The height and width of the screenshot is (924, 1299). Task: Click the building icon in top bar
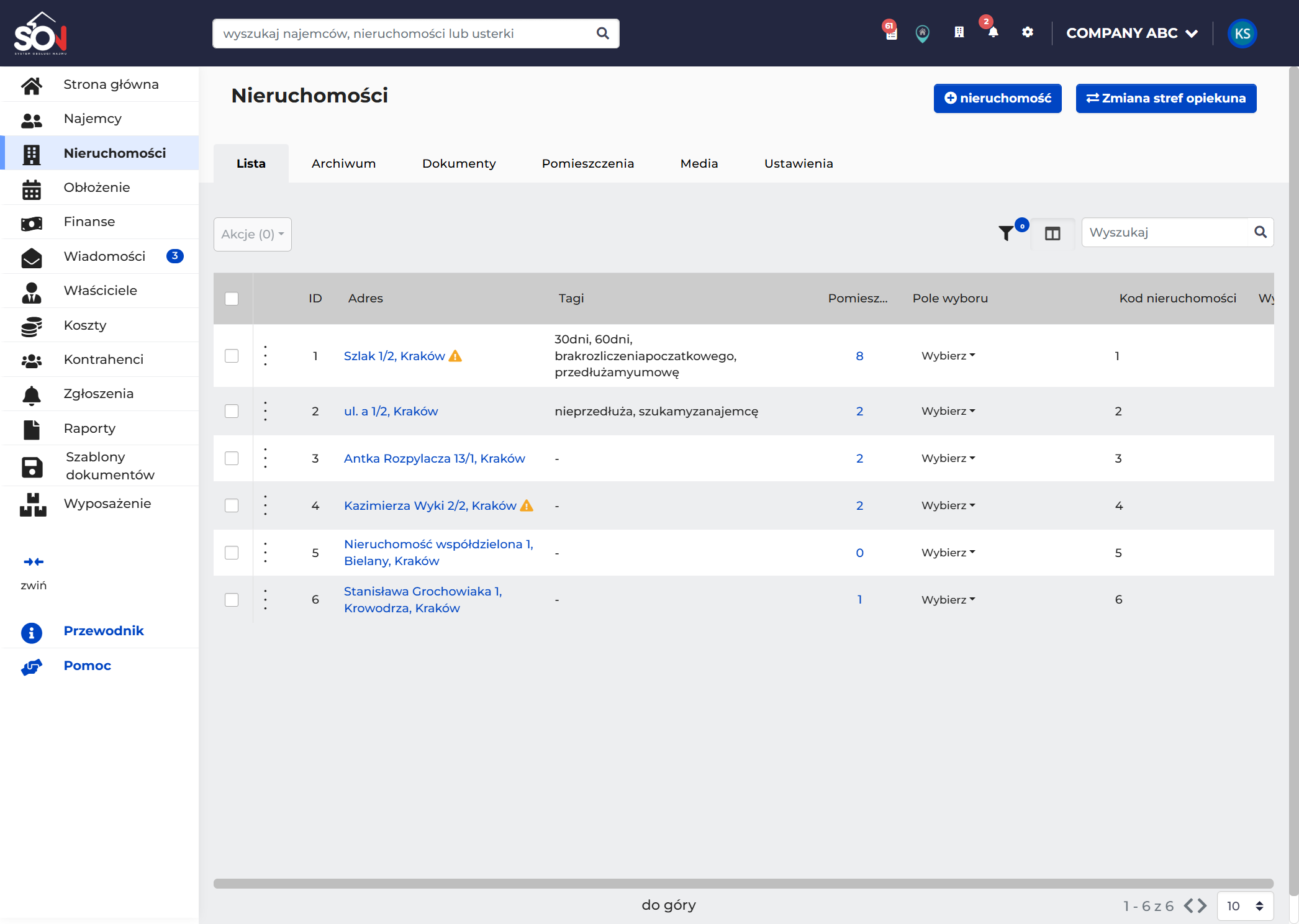[959, 32]
